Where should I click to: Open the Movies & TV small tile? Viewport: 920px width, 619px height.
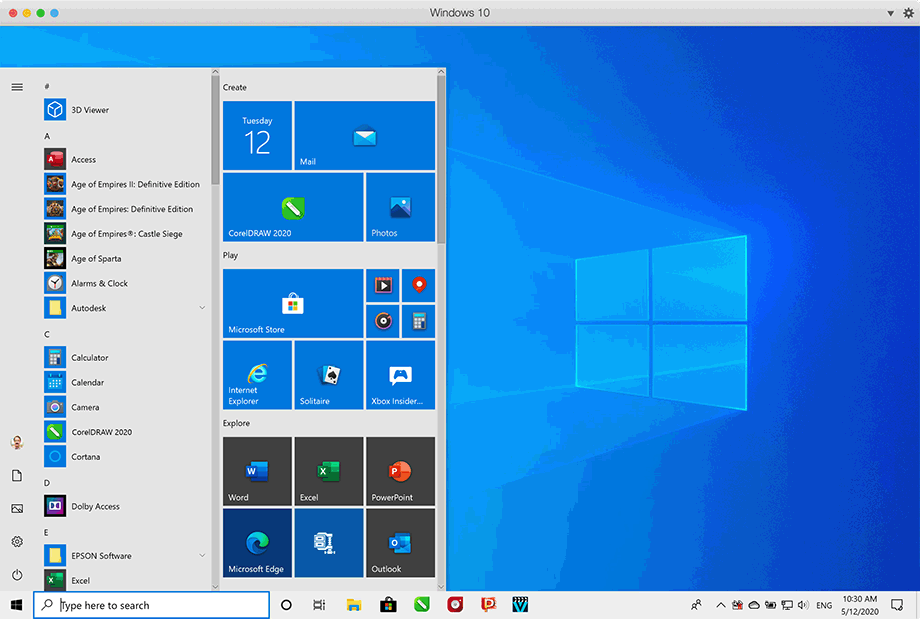(383, 285)
